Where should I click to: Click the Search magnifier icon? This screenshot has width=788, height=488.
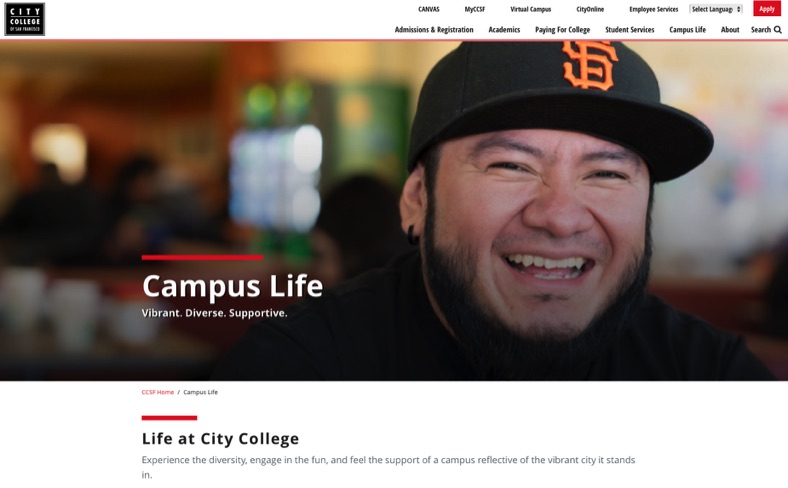coord(777,30)
